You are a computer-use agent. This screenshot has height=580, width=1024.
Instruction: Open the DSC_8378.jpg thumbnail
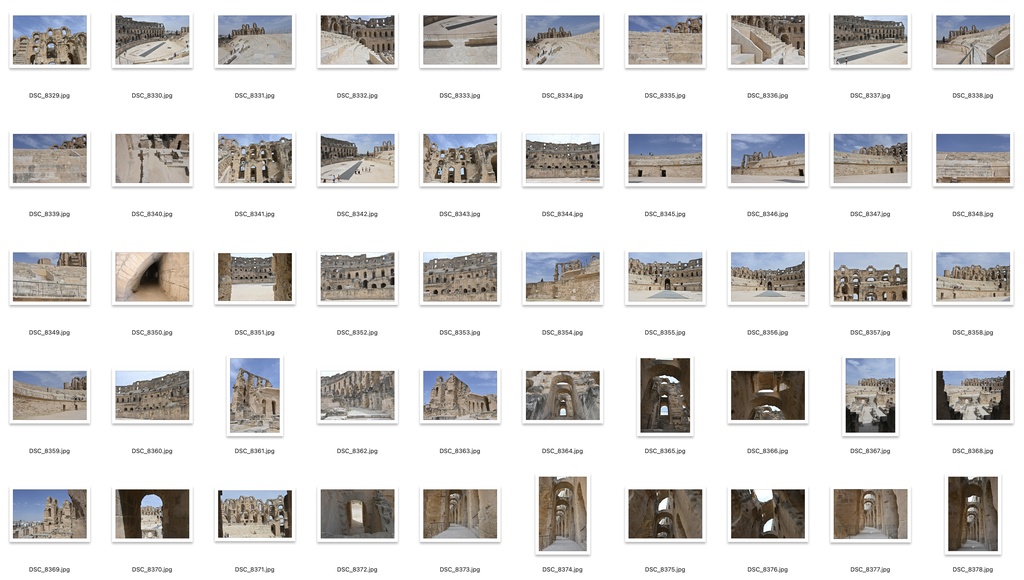(972, 513)
